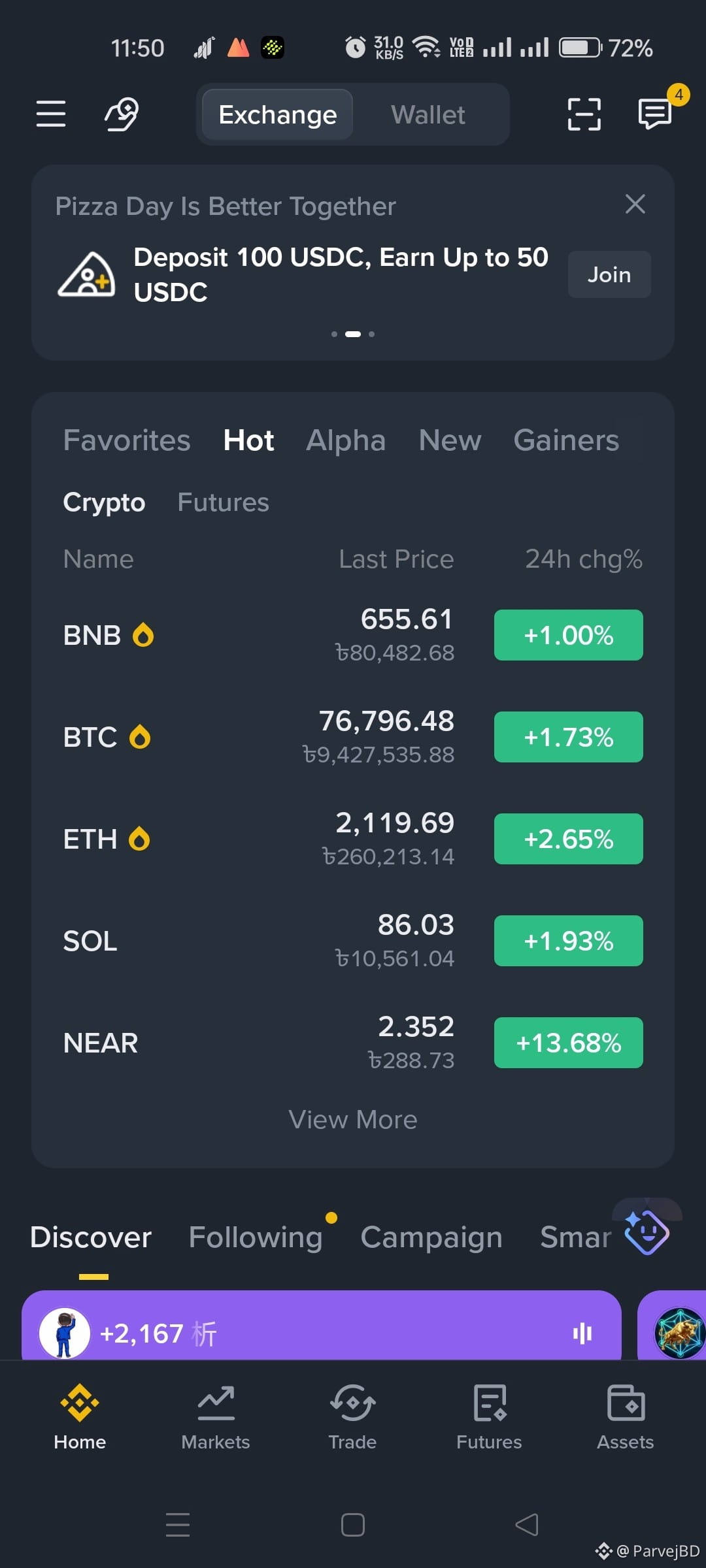706x1568 pixels.
Task: Open the BTC price row
Action: (353, 737)
